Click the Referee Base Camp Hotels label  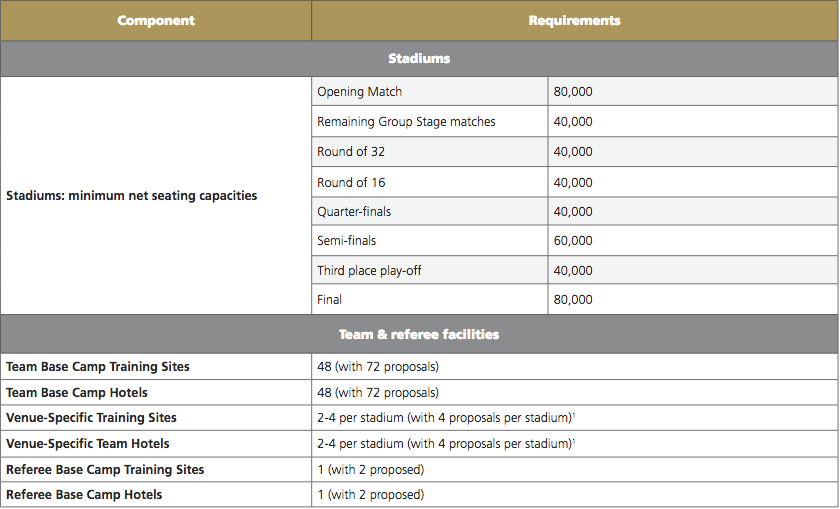point(84,495)
